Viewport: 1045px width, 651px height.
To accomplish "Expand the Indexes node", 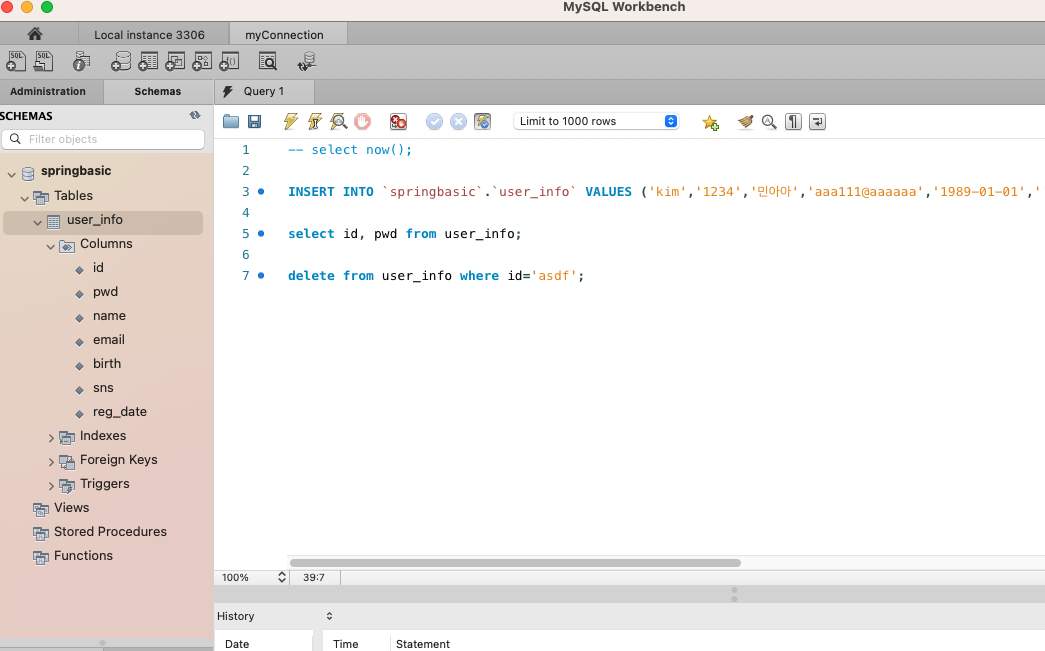I will (51, 438).
